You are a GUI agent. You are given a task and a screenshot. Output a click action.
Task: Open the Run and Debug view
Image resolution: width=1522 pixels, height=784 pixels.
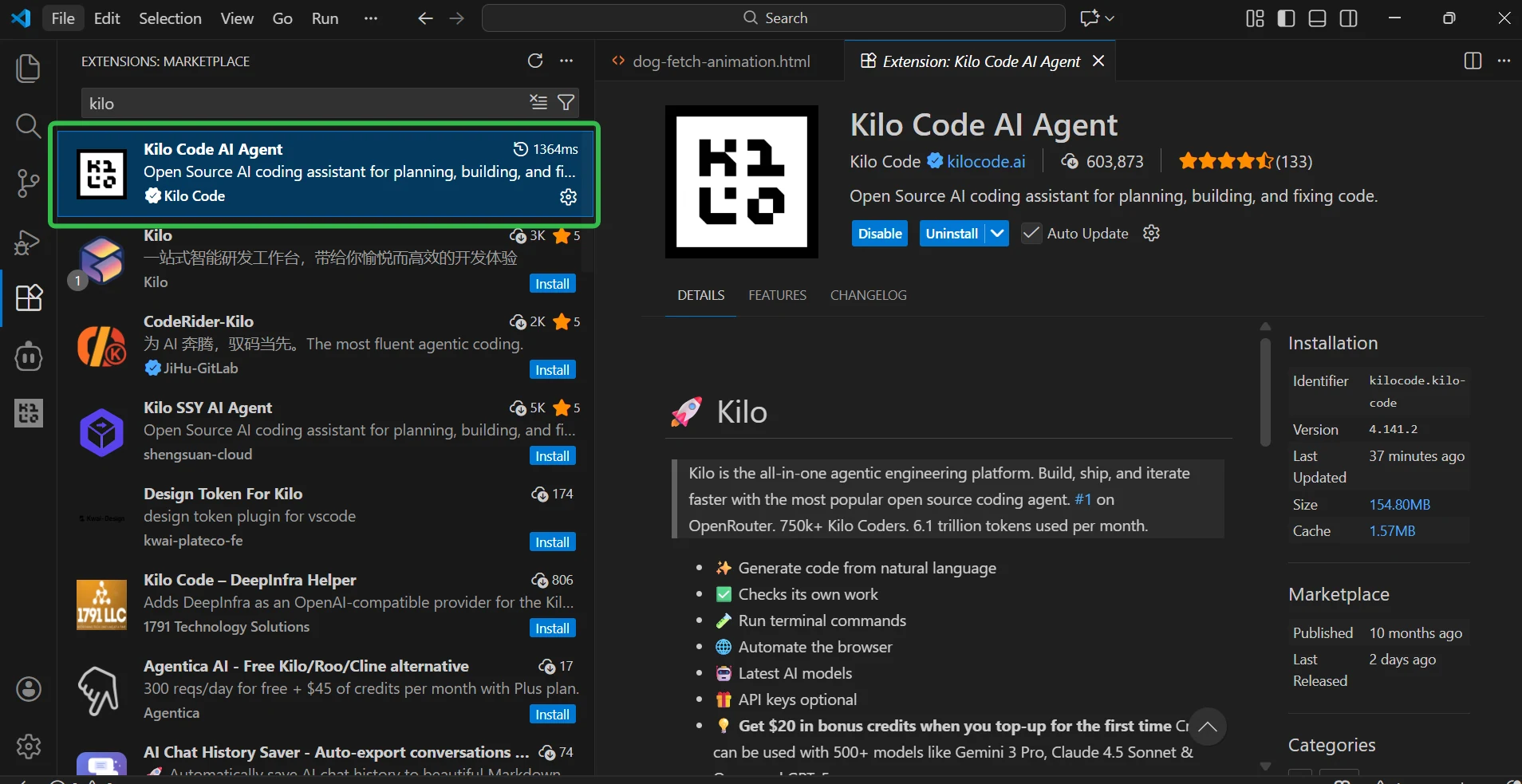(28, 241)
